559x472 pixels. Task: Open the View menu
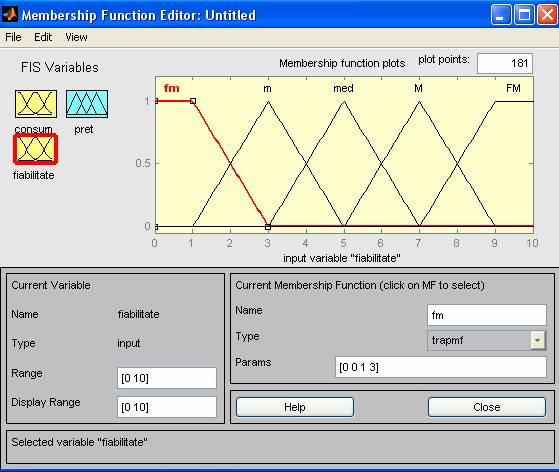(76, 37)
